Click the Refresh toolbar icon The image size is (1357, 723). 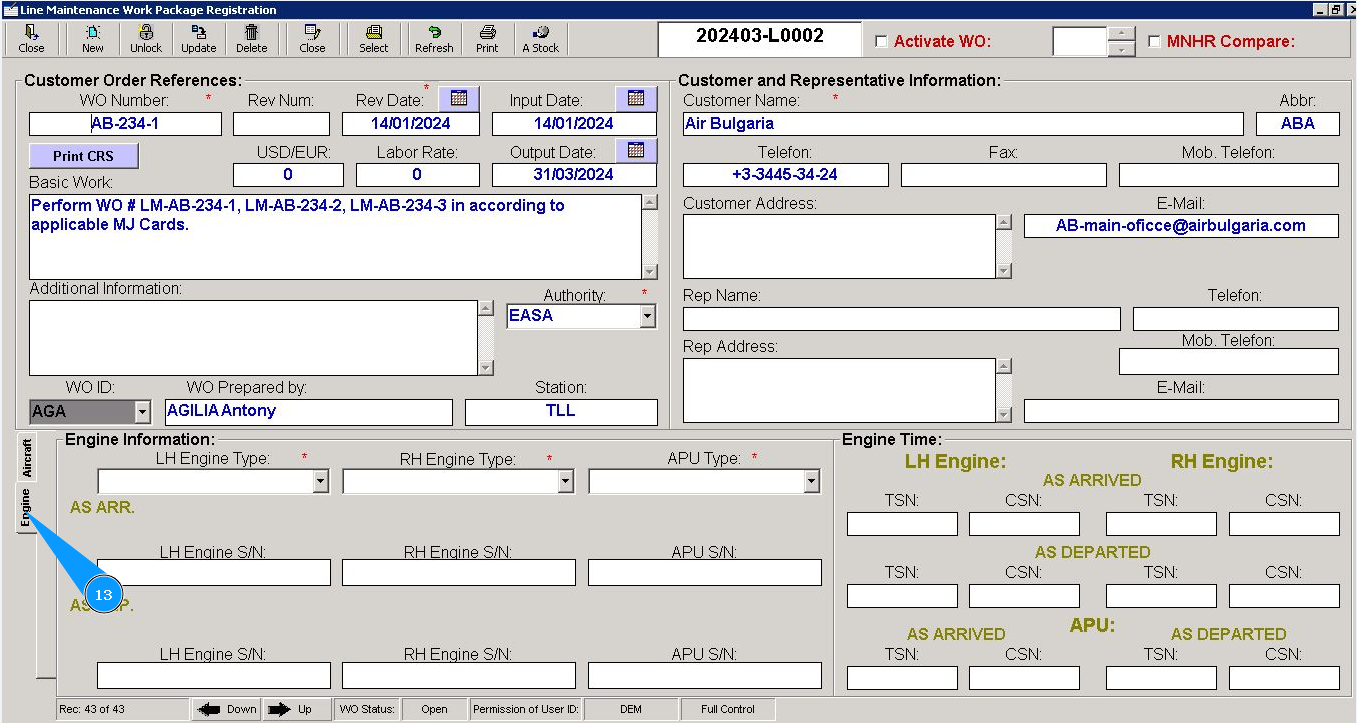click(434, 38)
